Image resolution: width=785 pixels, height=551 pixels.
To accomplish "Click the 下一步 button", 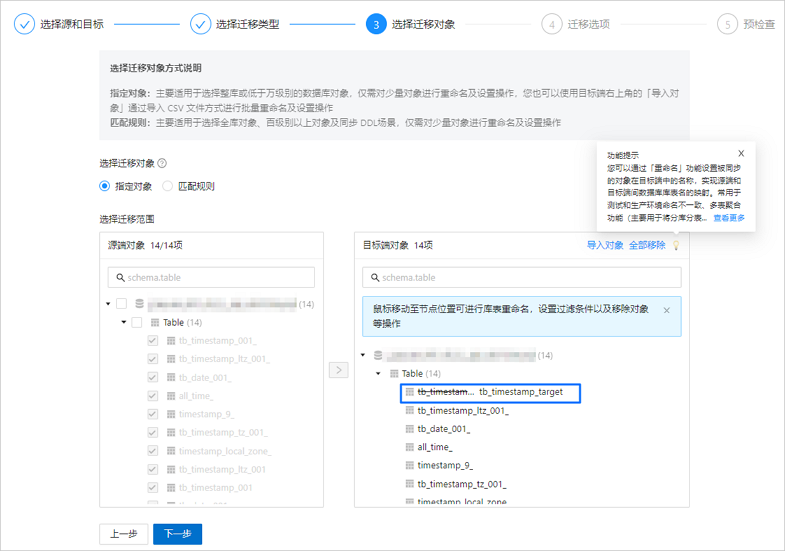I will (177, 534).
